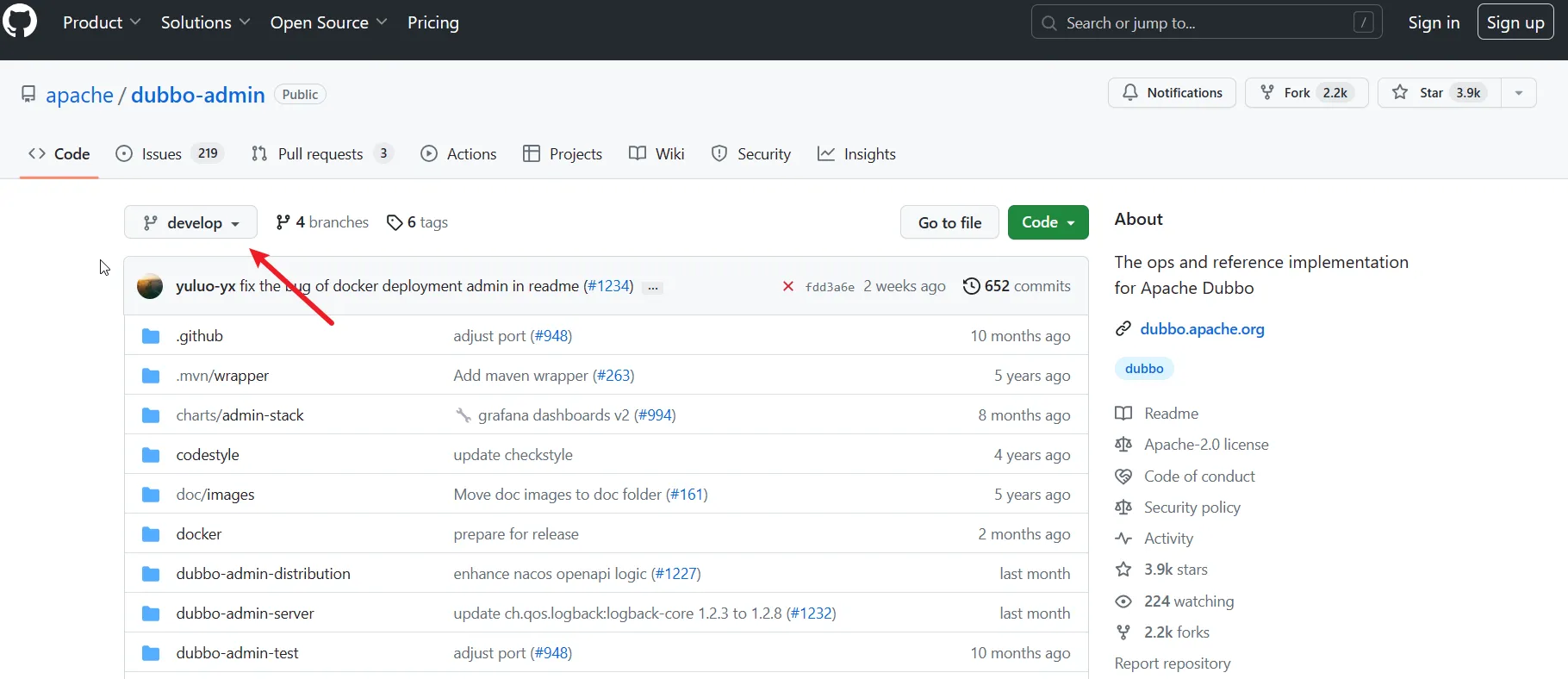Screen dimensions: 1568x679
Task: Open the docker folder
Action: click(199, 534)
